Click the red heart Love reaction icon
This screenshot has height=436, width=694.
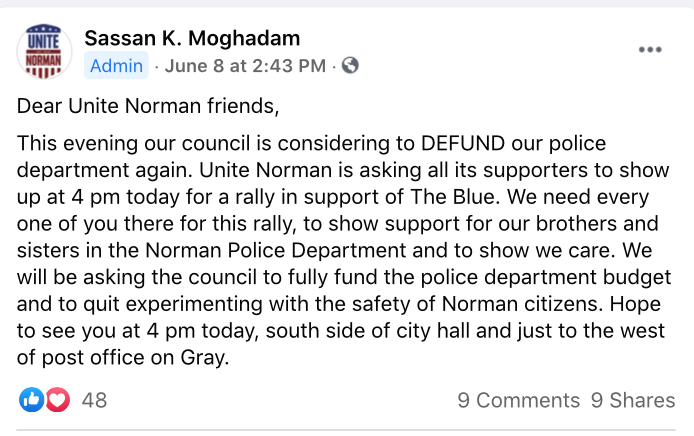click(58, 400)
